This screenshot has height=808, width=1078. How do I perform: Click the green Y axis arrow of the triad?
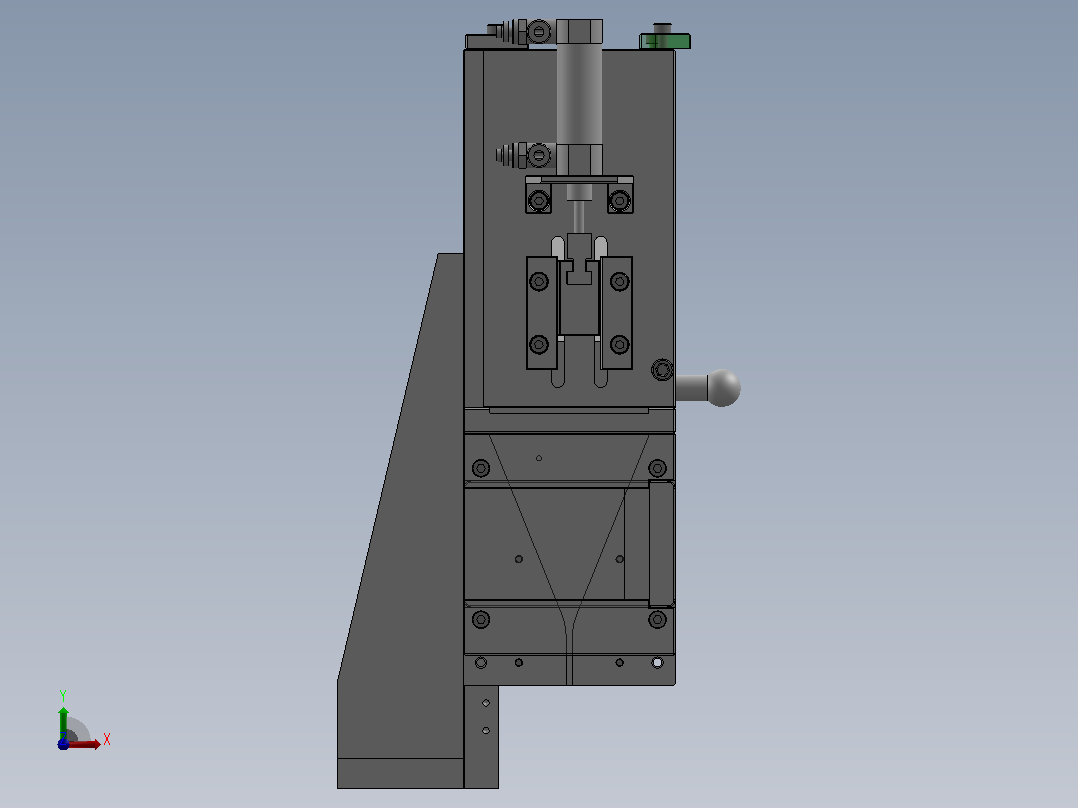point(63,723)
